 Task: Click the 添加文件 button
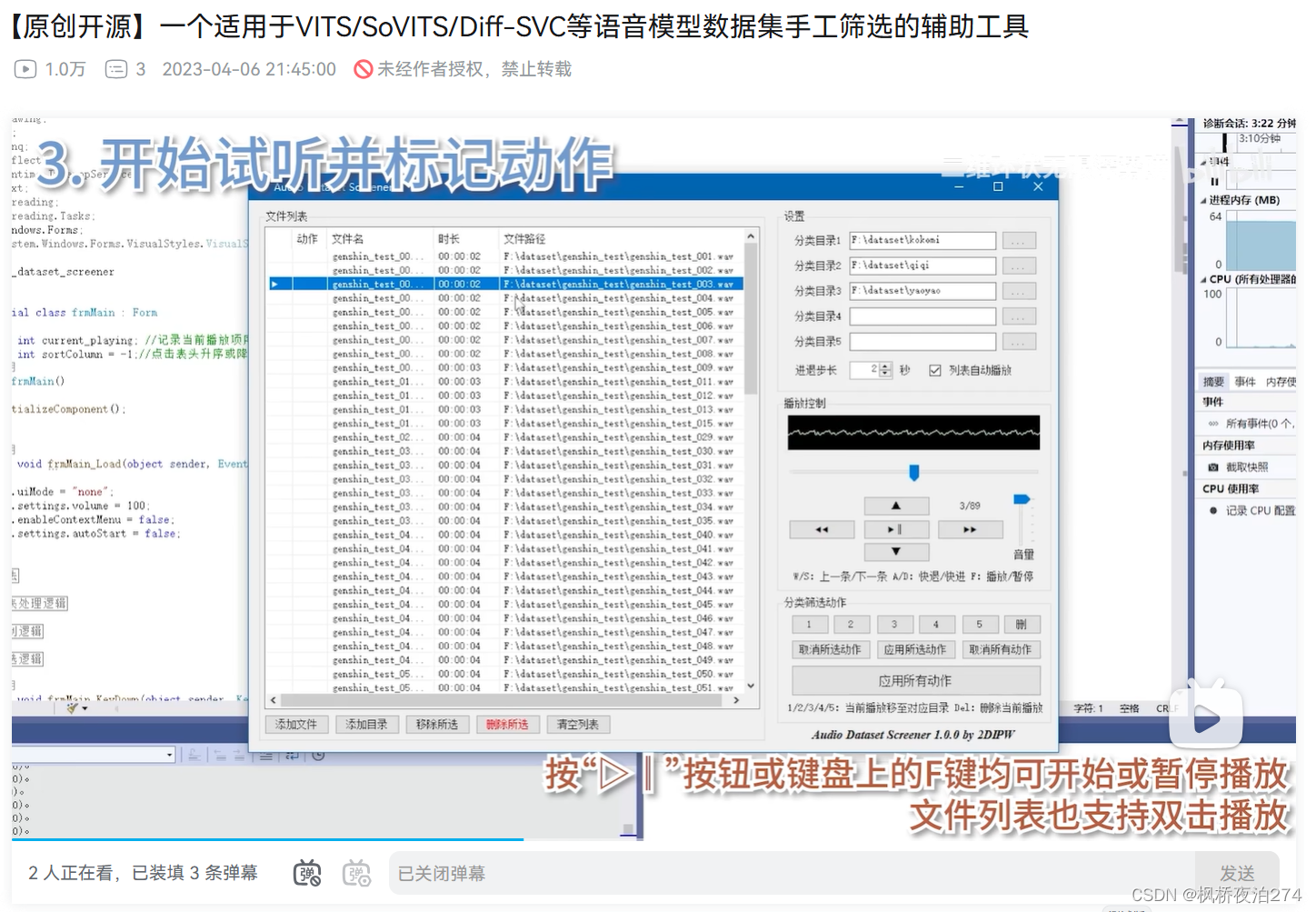(x=296, y=724)
